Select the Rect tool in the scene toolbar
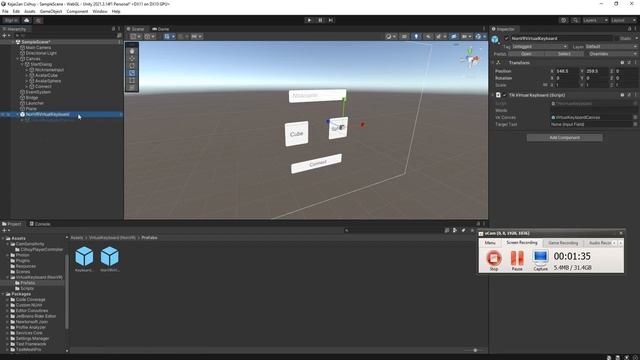Screen dimensions: 640x360 coord(132,80)
